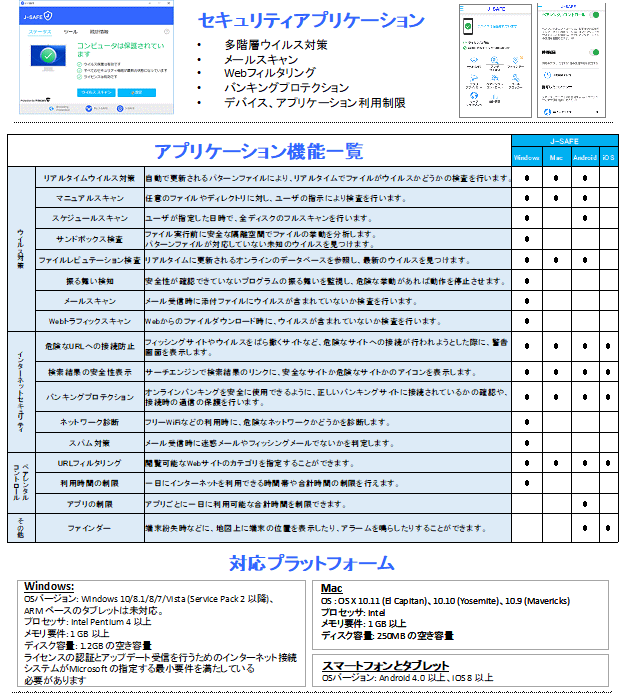Click the 対応プラットフォーム heading
624x694 pixels.
[312, 563]
